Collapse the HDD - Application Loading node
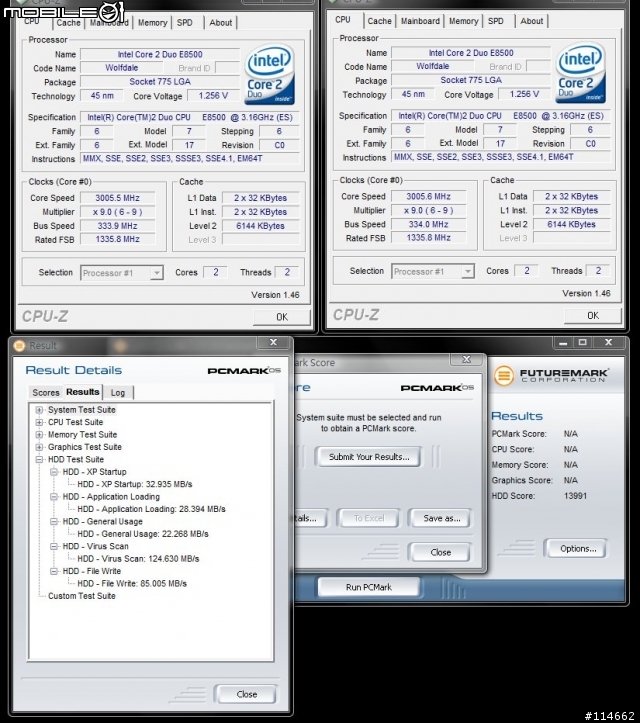 point(54,497)
